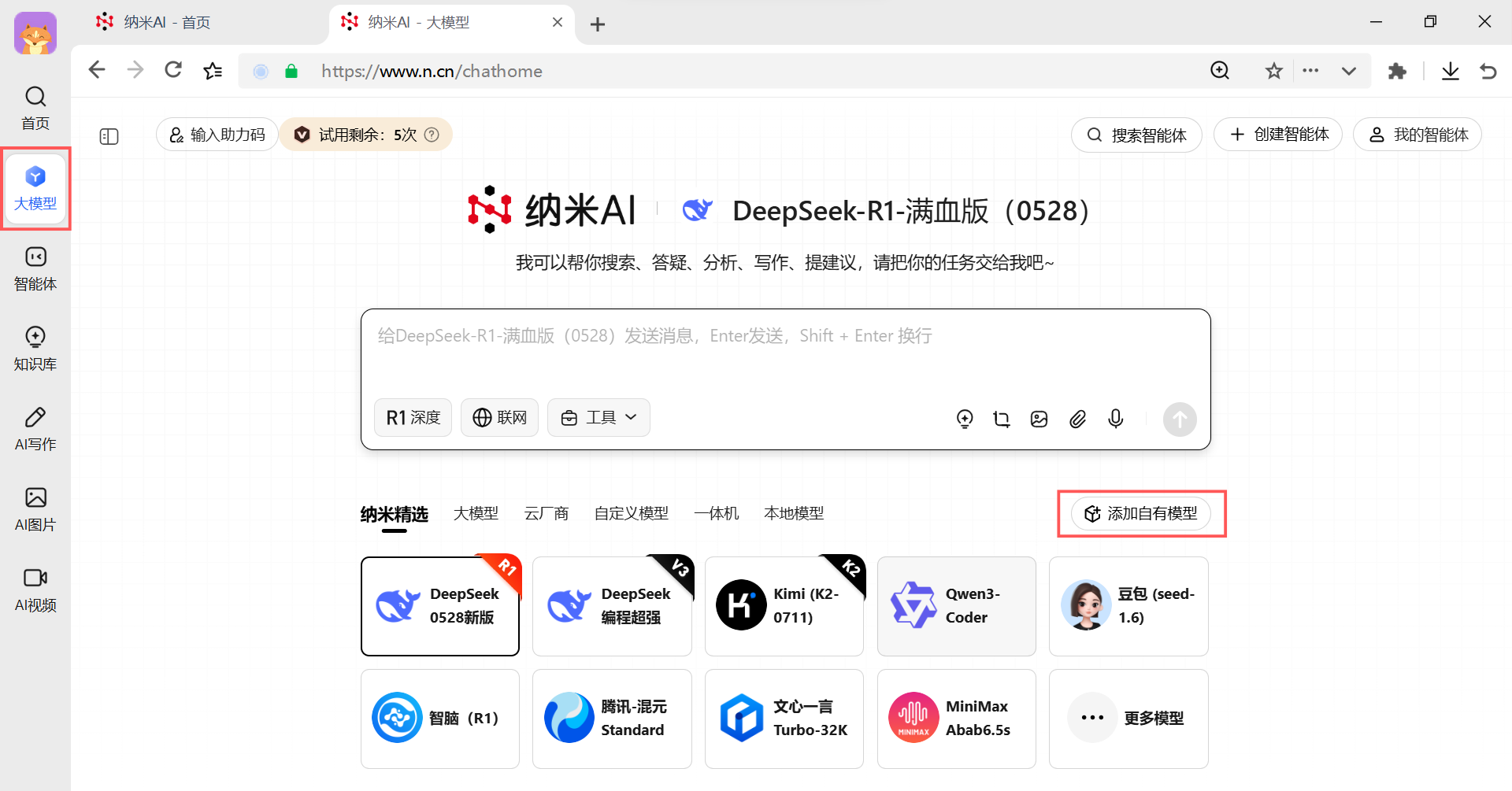Image resolution: width=1512 pixels, height=791 pixels.
Task: Switch to the 本地模型 tab
Action: [793, 513]
